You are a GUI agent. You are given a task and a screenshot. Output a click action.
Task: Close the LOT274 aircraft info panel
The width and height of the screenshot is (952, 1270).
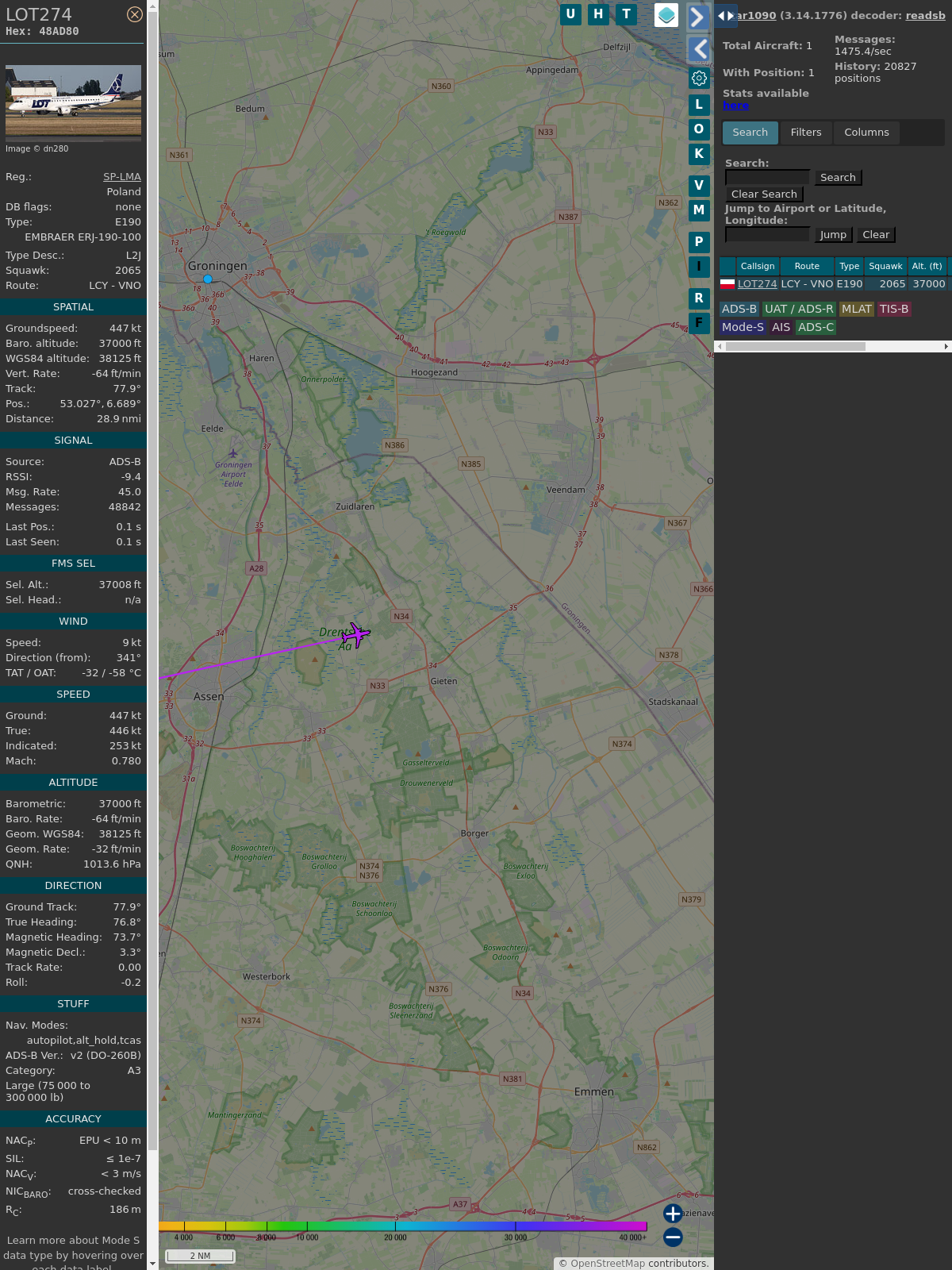point(135,14)
